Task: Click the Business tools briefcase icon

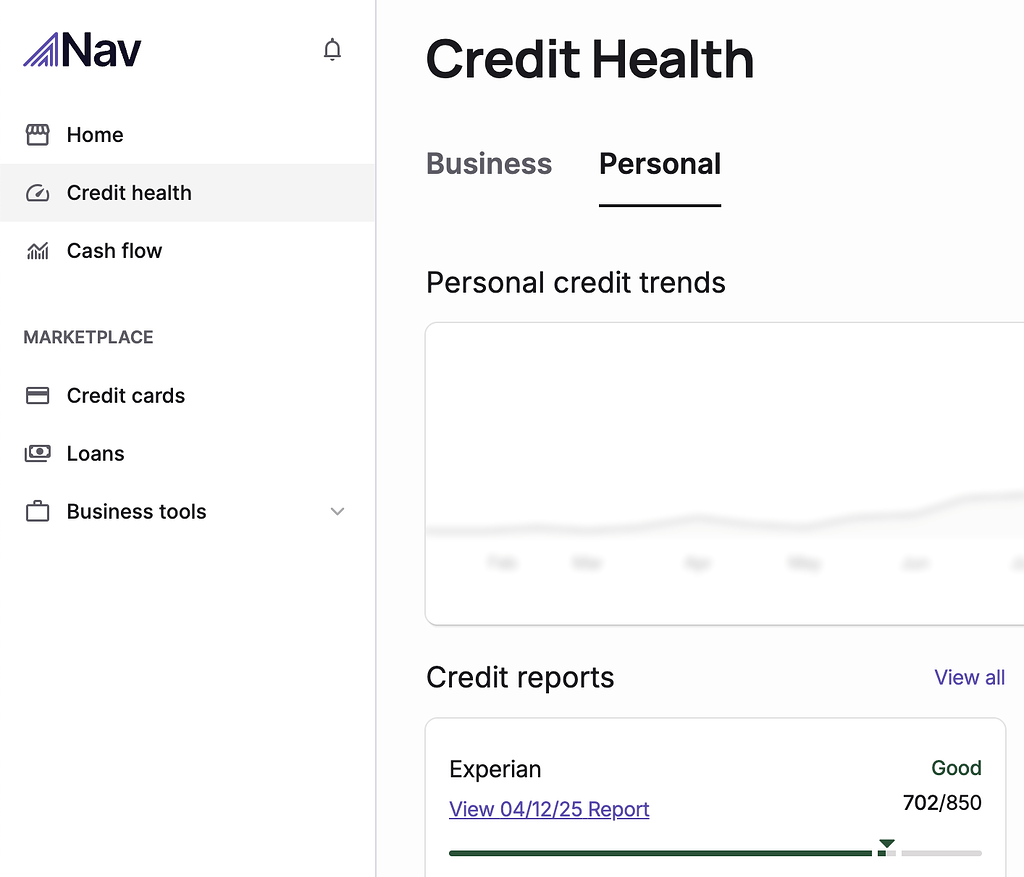Action: [37, 512]
